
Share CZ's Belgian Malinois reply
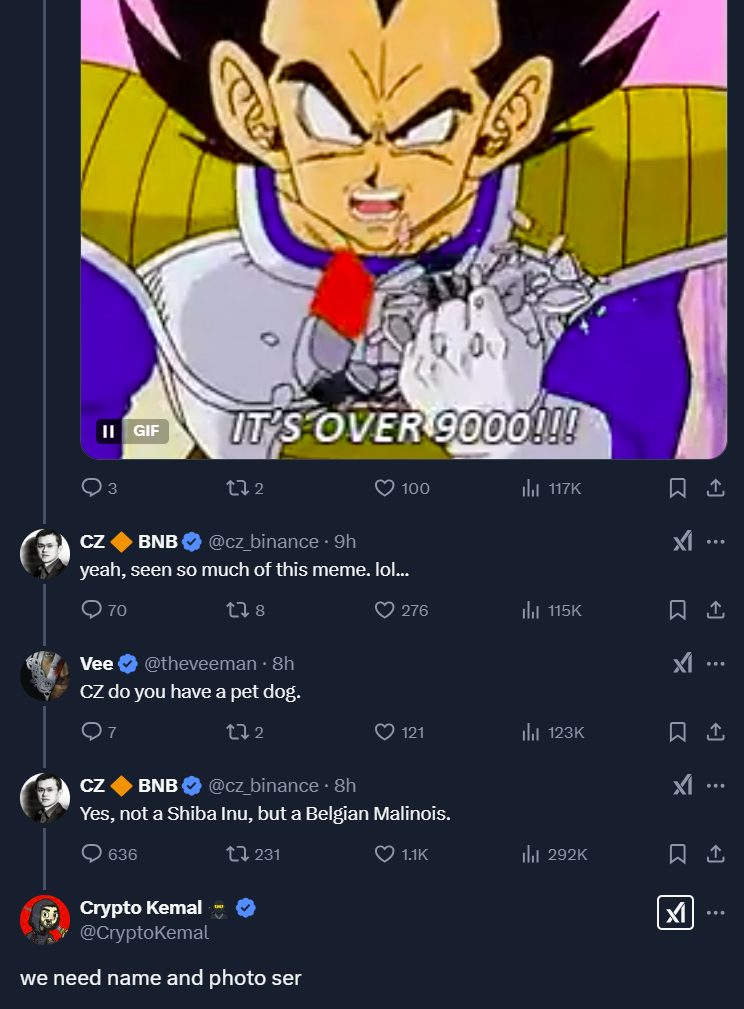(715, 854)
